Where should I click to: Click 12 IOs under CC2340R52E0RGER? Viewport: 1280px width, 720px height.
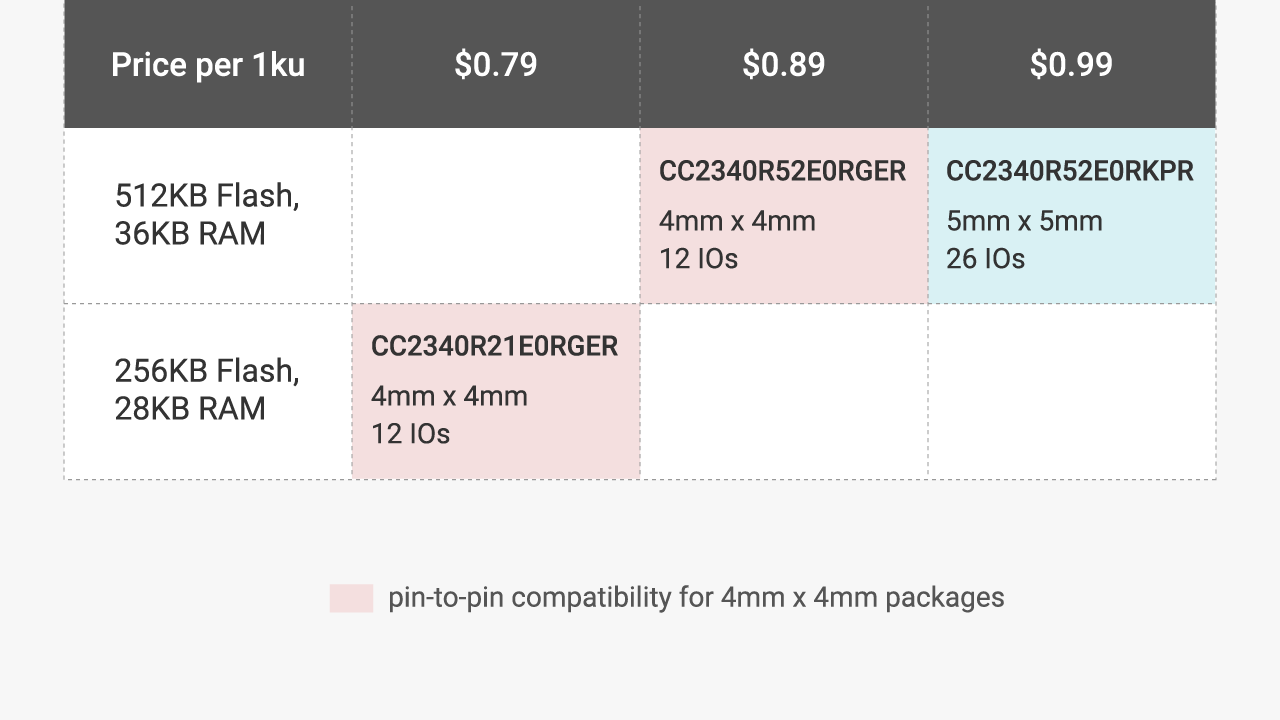point(698,259)
